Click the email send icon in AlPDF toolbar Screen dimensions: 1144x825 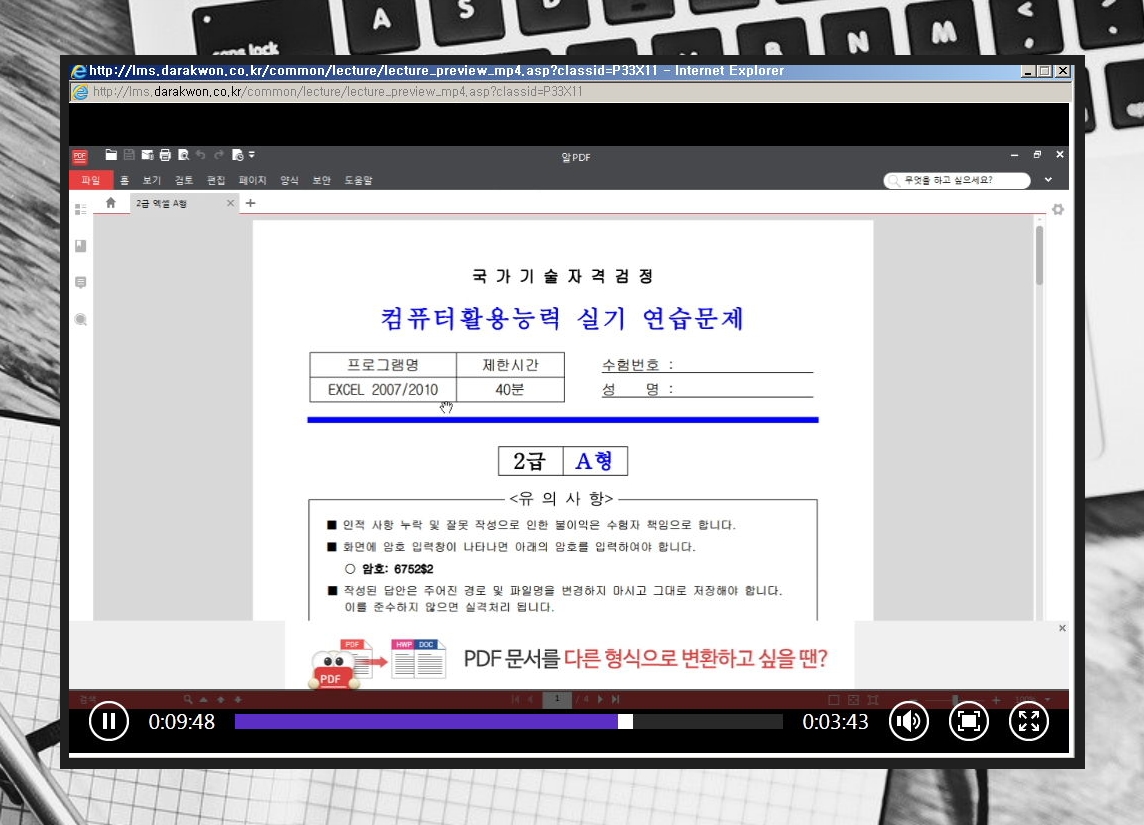[147, 155]
